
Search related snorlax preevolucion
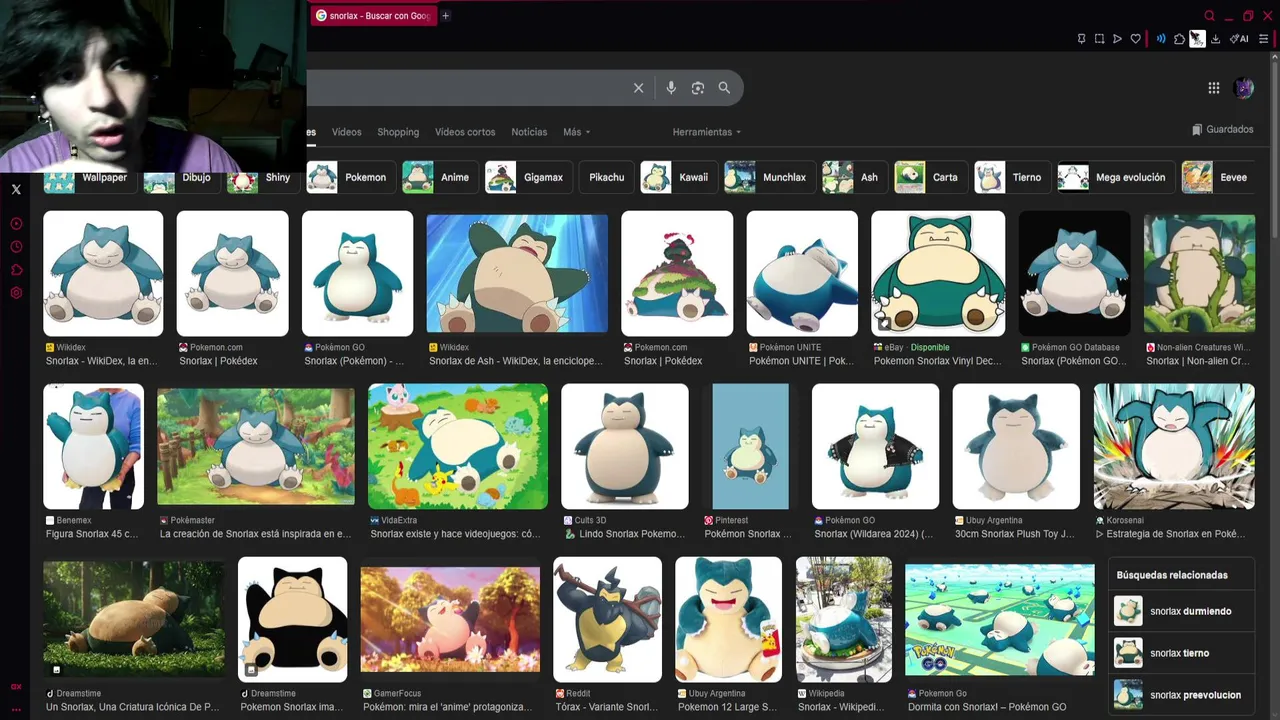pyautogui.click(x=1181, y=695)
